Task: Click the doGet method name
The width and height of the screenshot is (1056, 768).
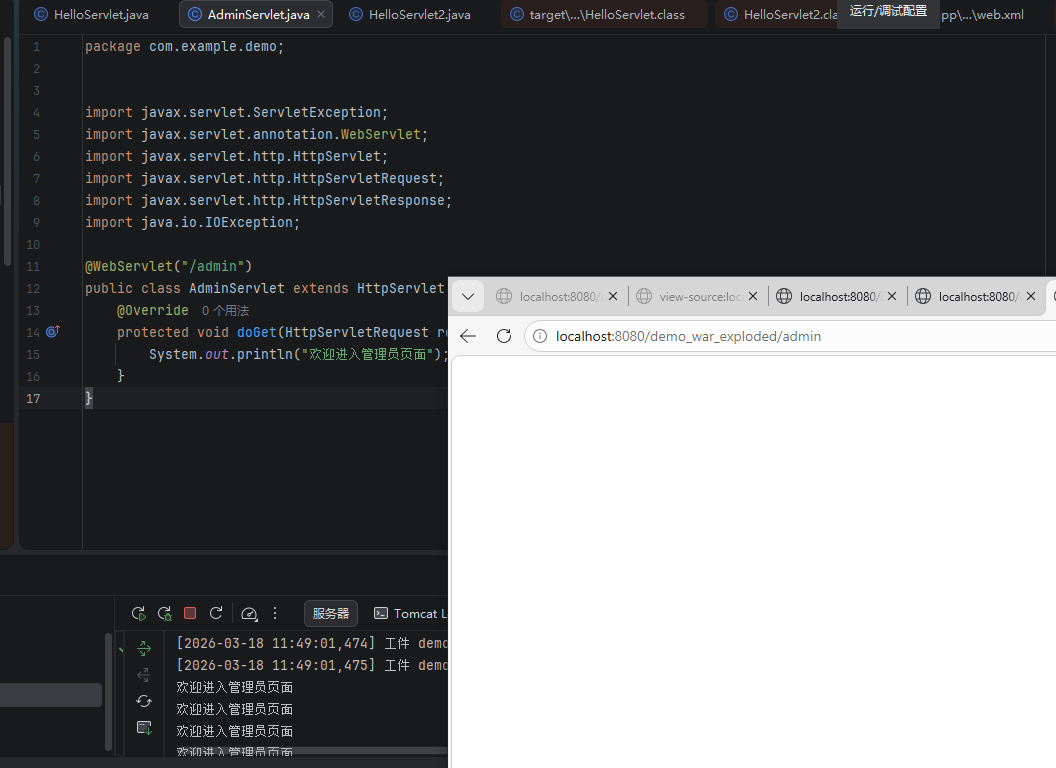Action: [x=257, y=332]
